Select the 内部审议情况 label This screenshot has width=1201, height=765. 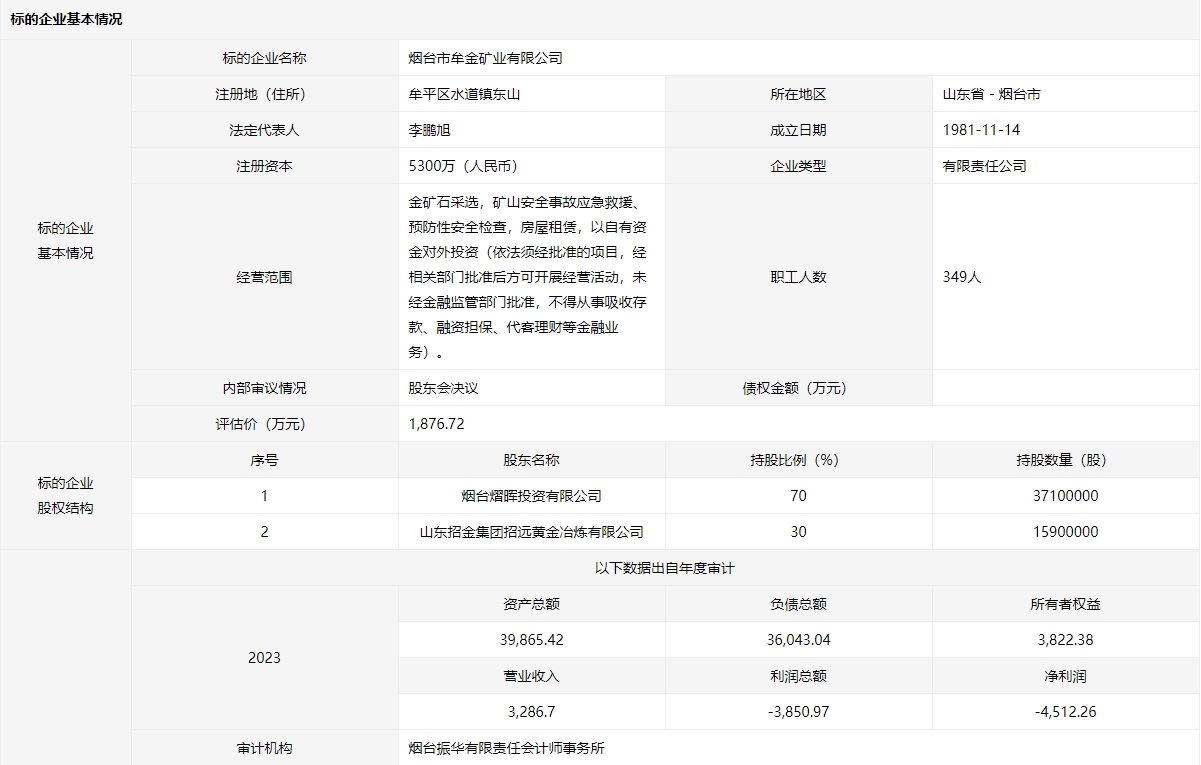point(264,388)
